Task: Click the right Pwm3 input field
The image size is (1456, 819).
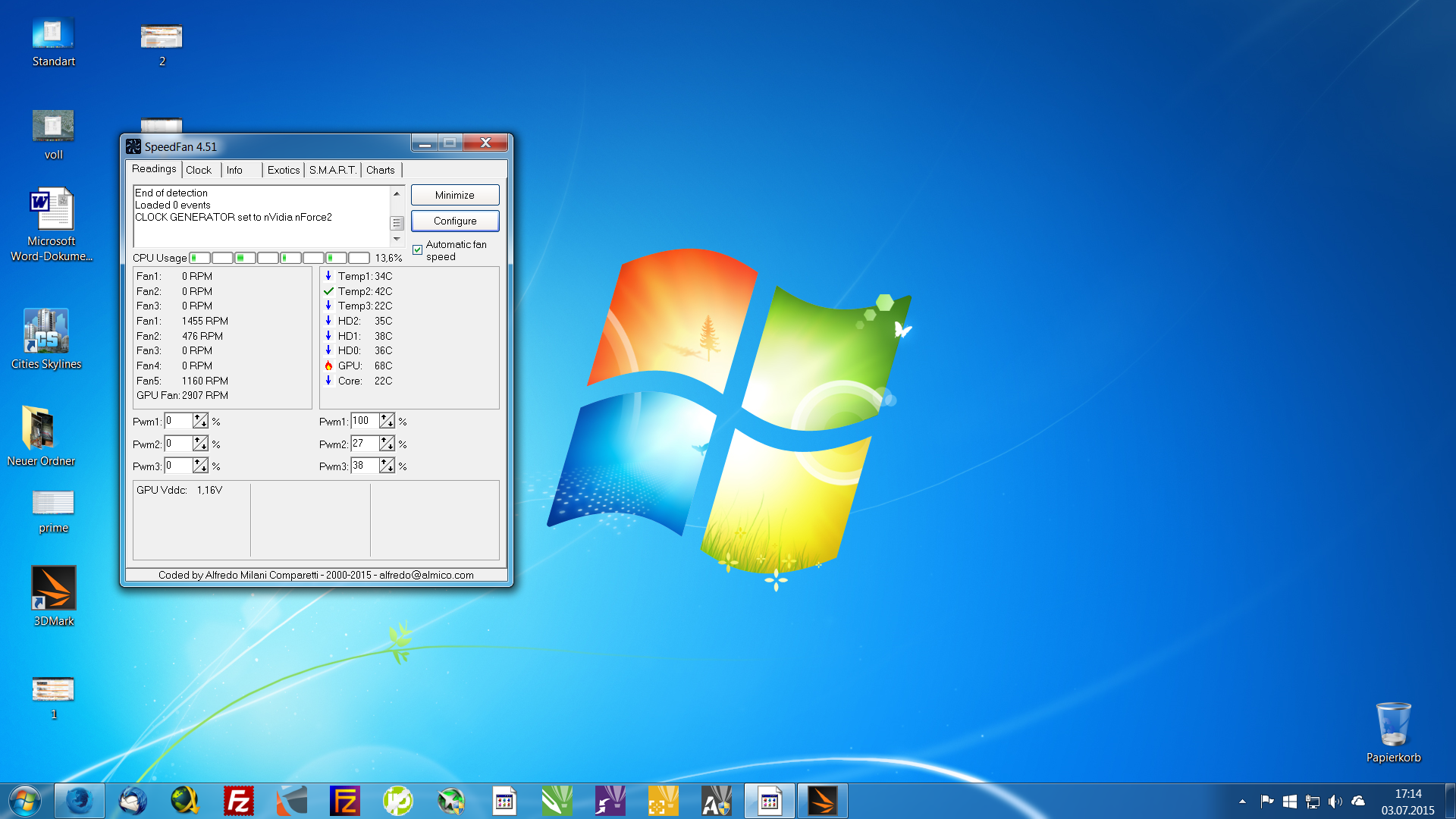Action: point(364,466)
